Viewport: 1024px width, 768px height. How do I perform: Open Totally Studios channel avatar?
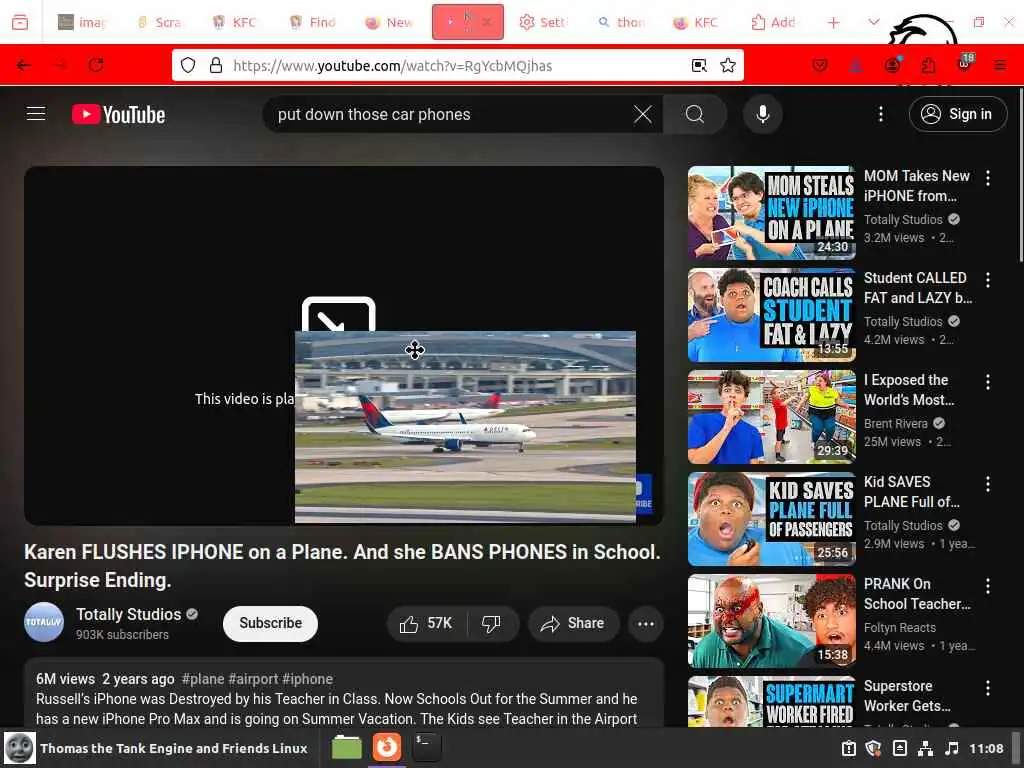click(44, 622)
